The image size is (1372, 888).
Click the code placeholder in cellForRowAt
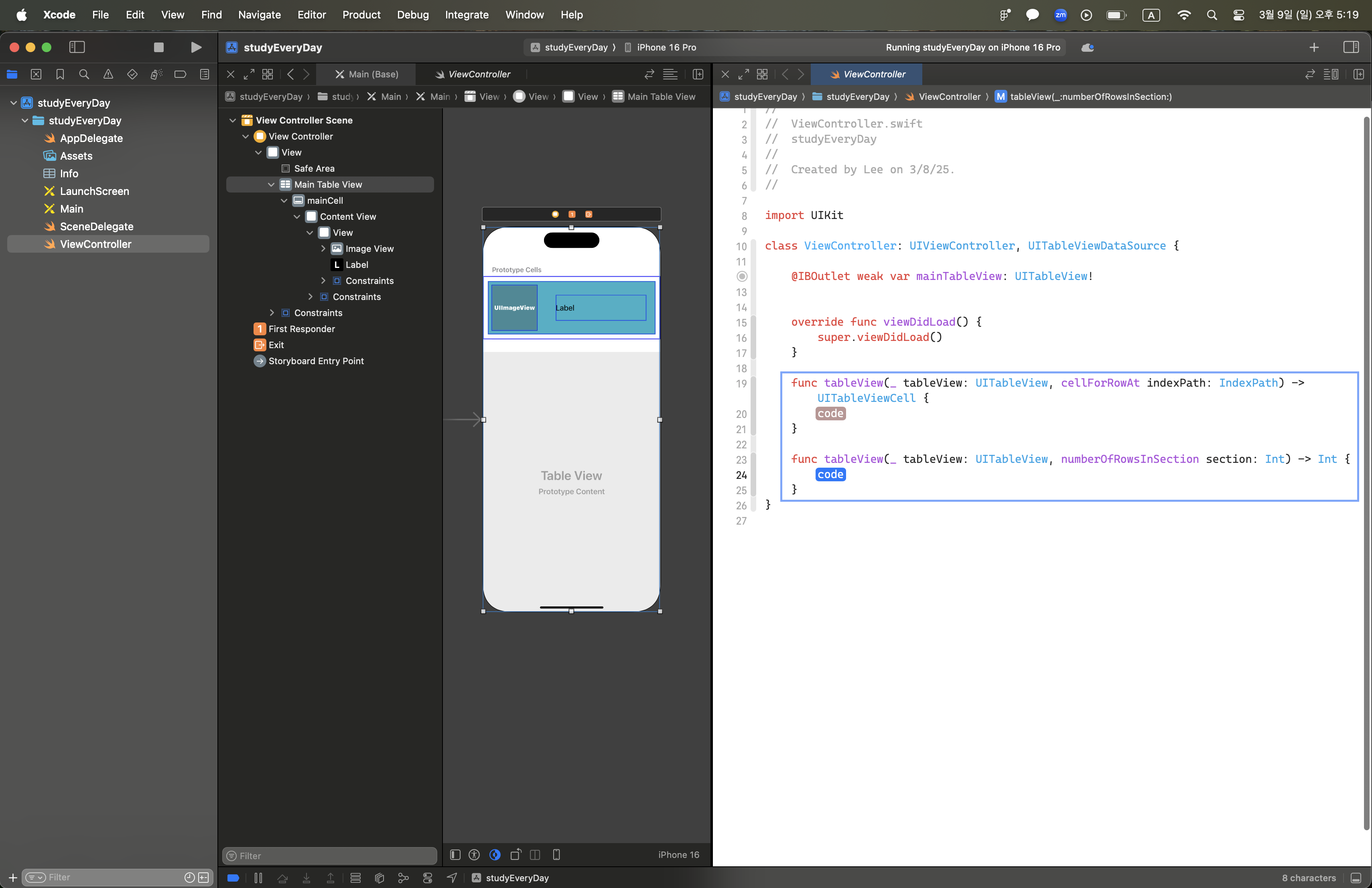[830, 414]
